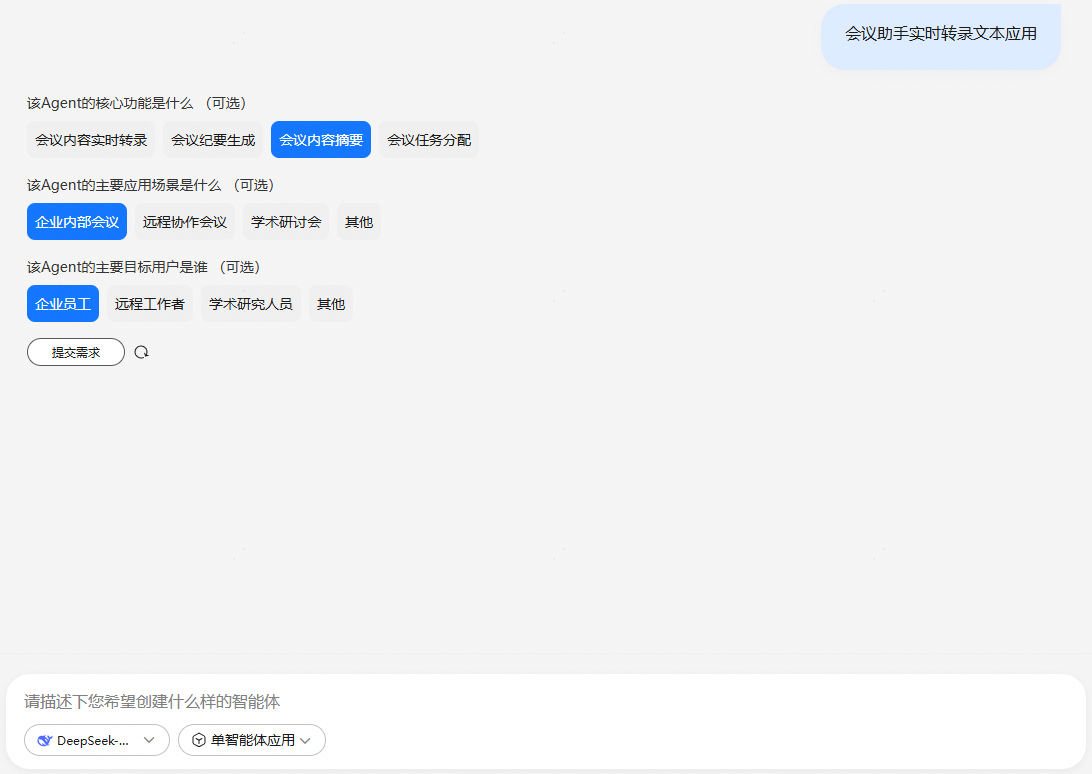Deselect the 会议内容摘要 option
The height and width of the screenshot is (774, 1092).
[x=321, y=140]
